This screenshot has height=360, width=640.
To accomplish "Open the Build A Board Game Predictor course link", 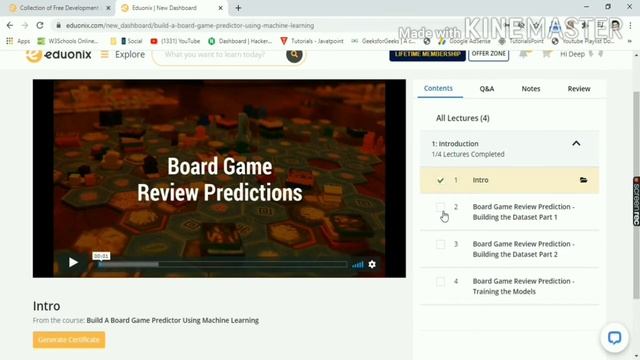I will click(x=173, y=320).
